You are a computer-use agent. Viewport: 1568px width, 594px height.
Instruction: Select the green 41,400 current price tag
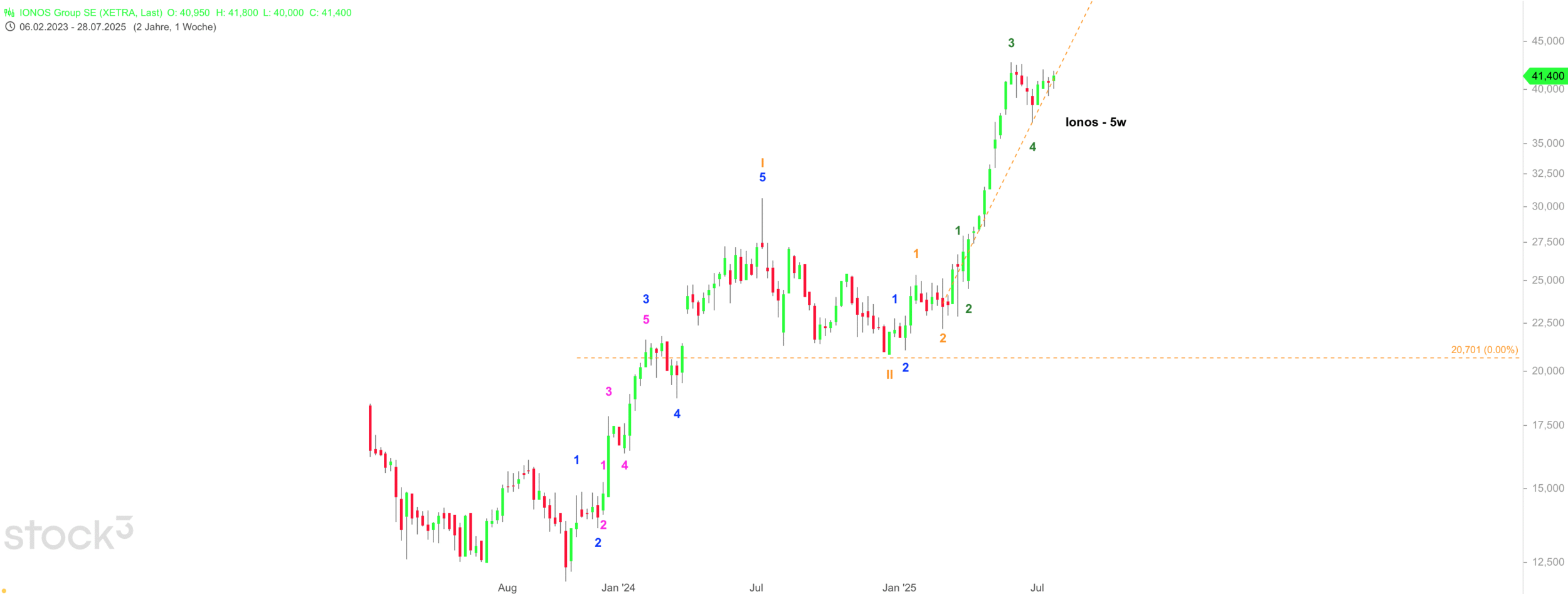coord(1547,76)
